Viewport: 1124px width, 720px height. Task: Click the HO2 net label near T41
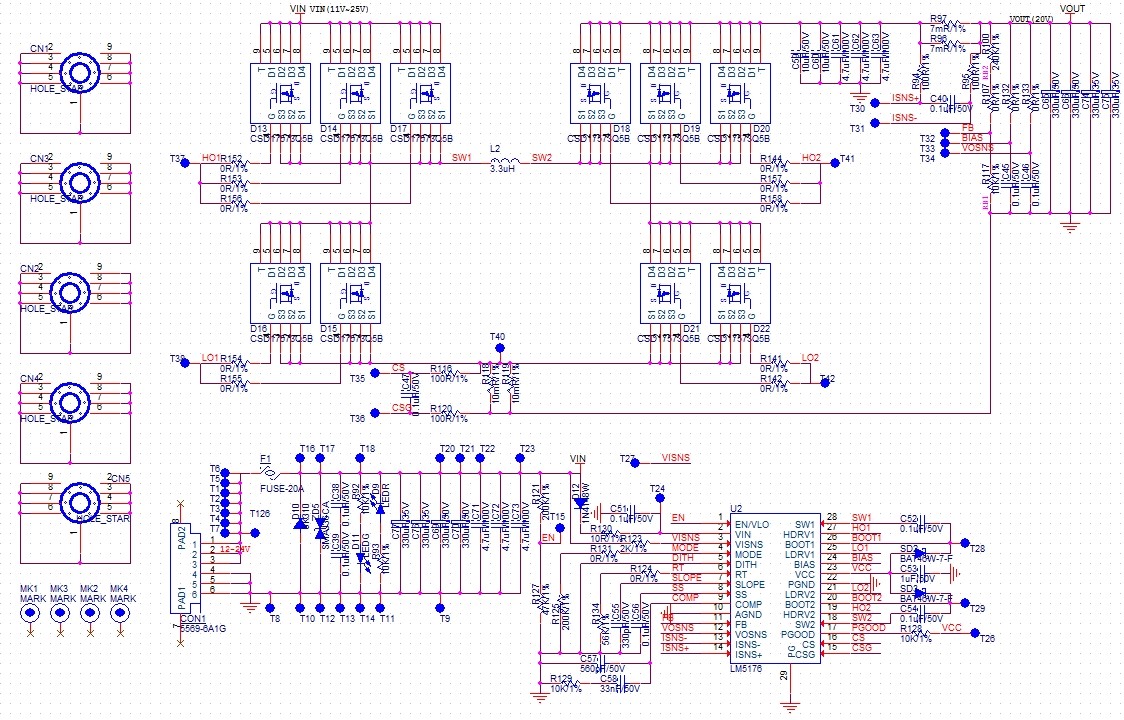pos(811,158)
